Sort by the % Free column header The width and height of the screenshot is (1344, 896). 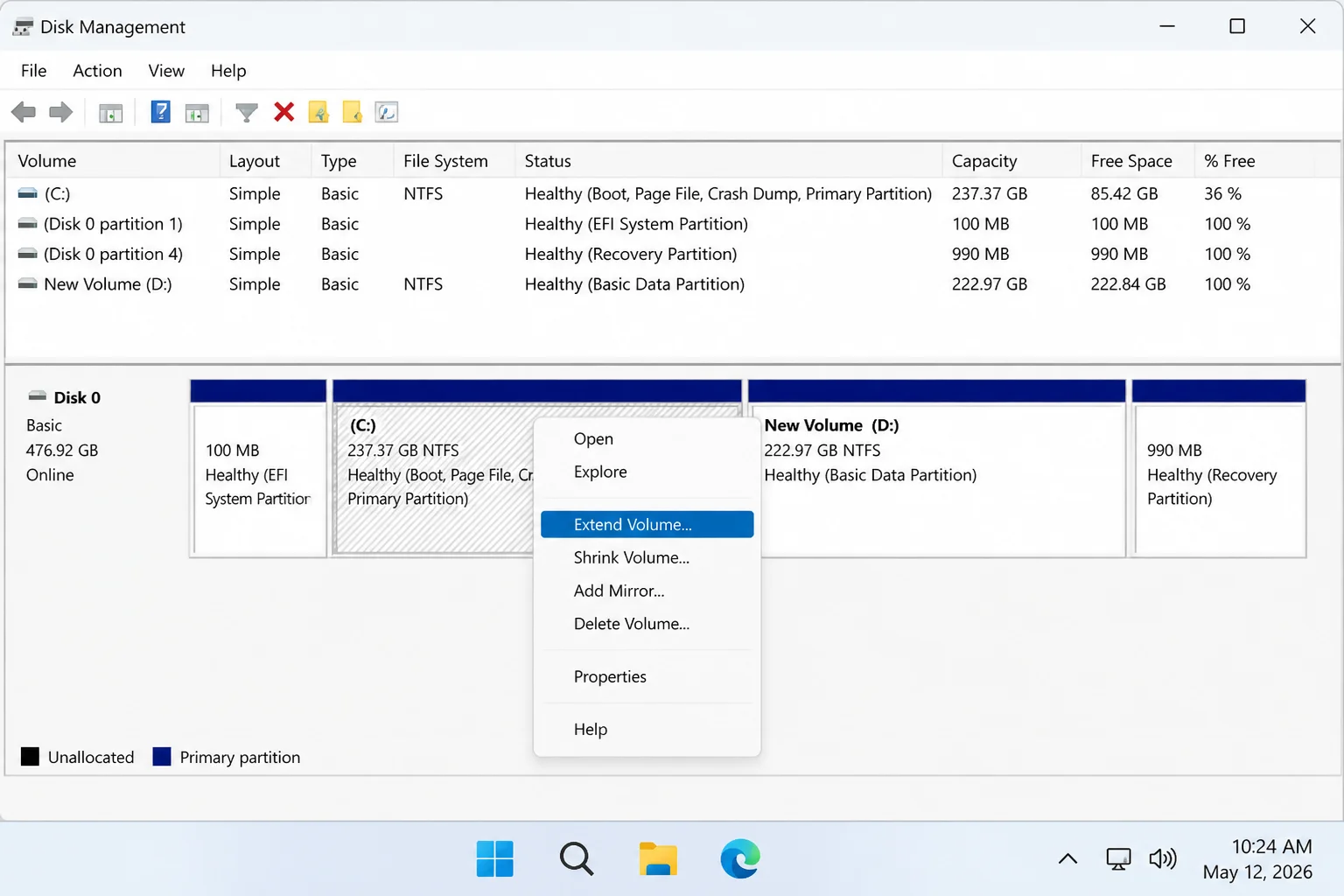(1255, 161)
